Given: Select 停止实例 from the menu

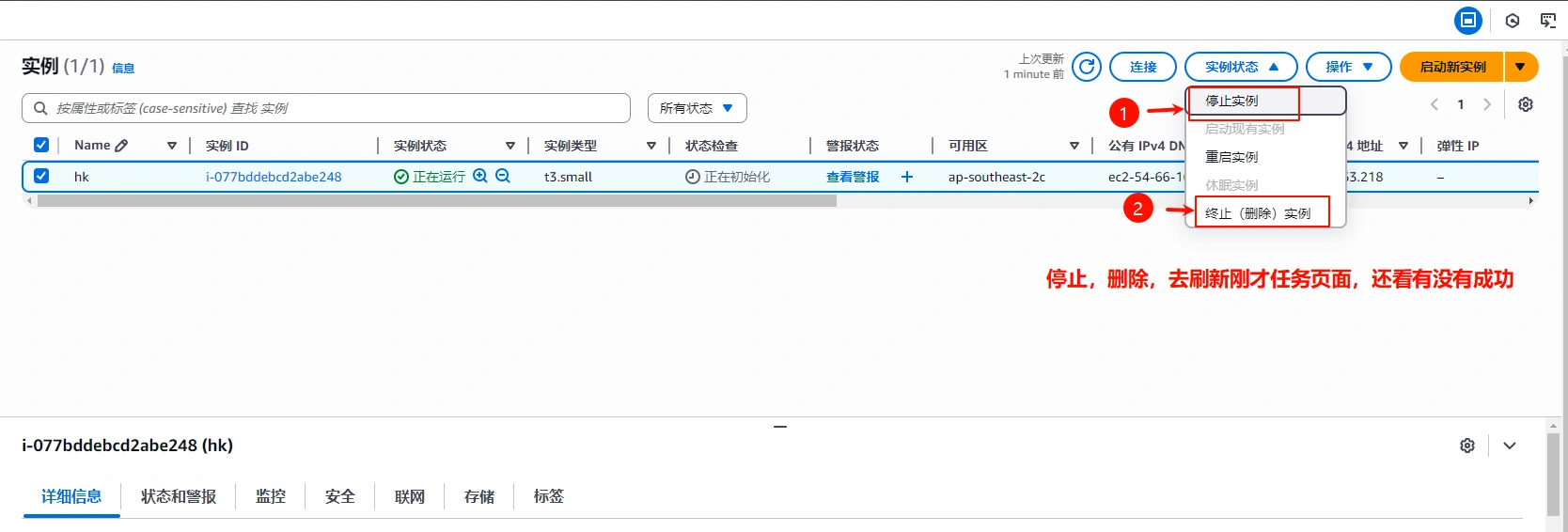Looking at the screenshot, I should [1231, 101].
